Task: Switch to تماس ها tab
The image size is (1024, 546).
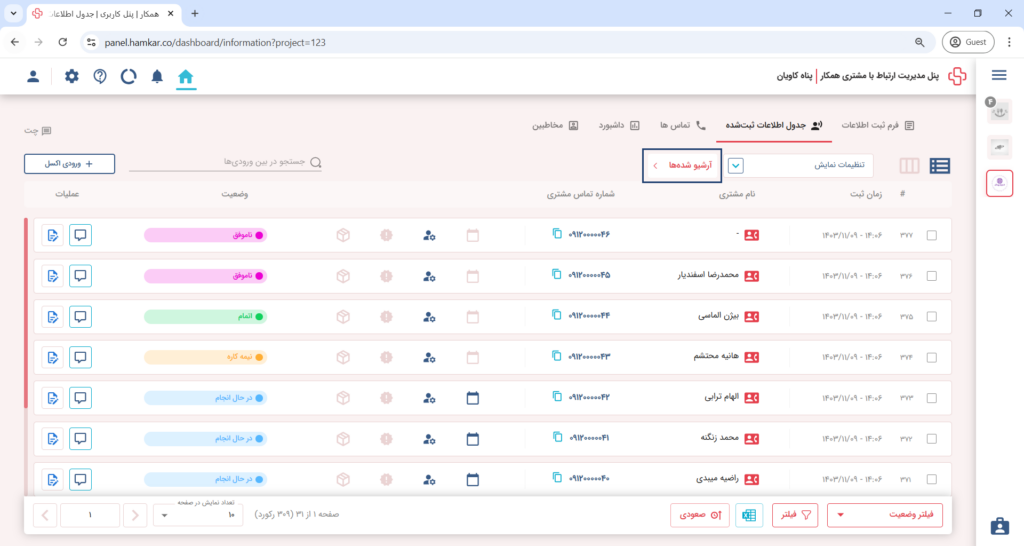Action: [x=682, y=125]
